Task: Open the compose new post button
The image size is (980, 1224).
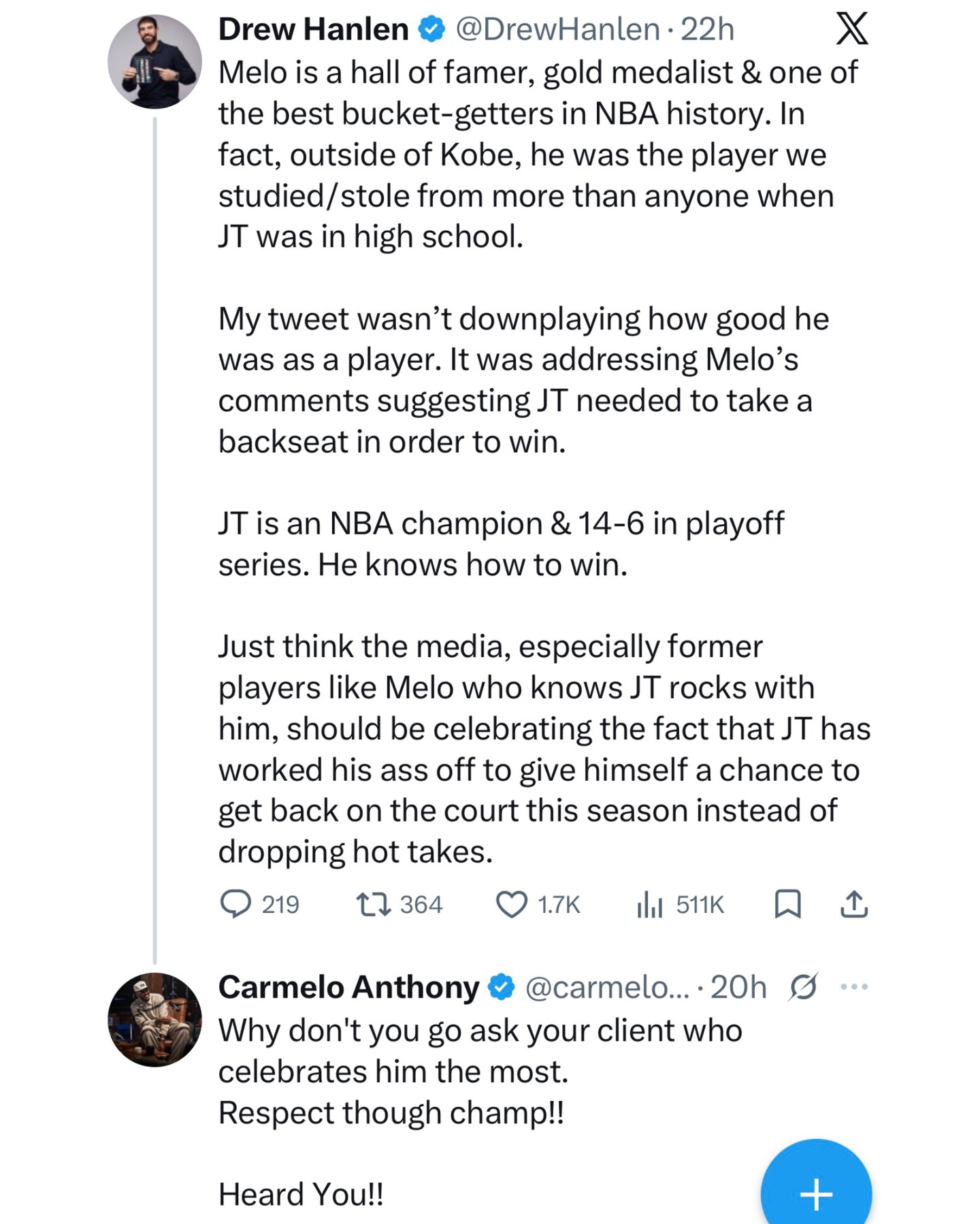Action: (815, 1193)
